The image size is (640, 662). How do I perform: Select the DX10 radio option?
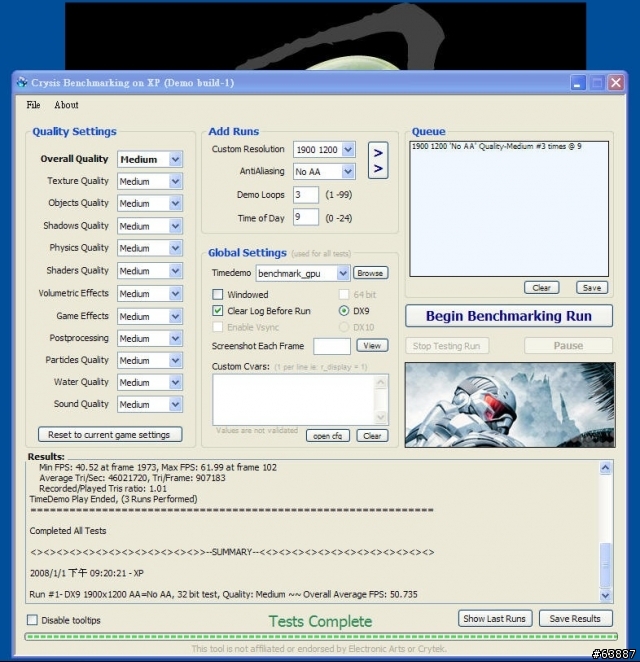(344, 327)
